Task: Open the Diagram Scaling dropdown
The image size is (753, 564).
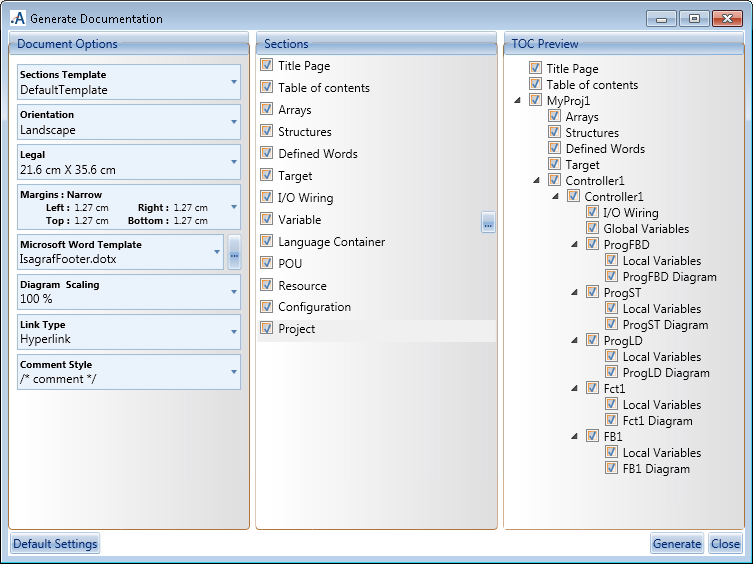Action: [x=129, y=292]
